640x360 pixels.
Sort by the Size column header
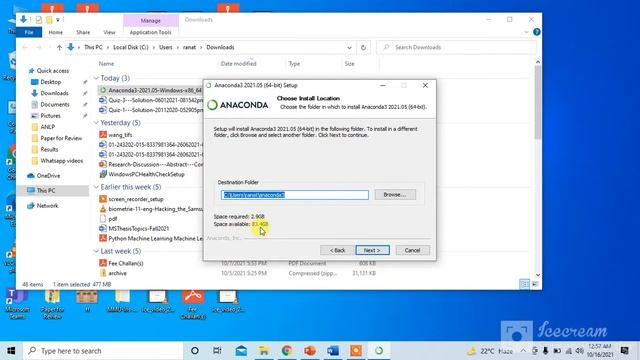(349, 64)
